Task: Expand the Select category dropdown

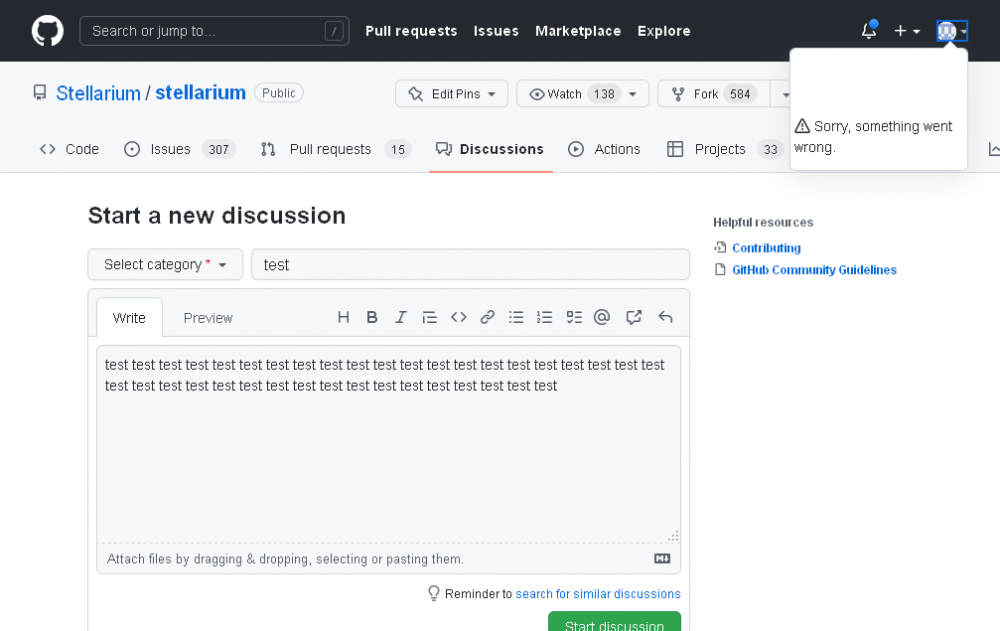Action: [165, 264]
